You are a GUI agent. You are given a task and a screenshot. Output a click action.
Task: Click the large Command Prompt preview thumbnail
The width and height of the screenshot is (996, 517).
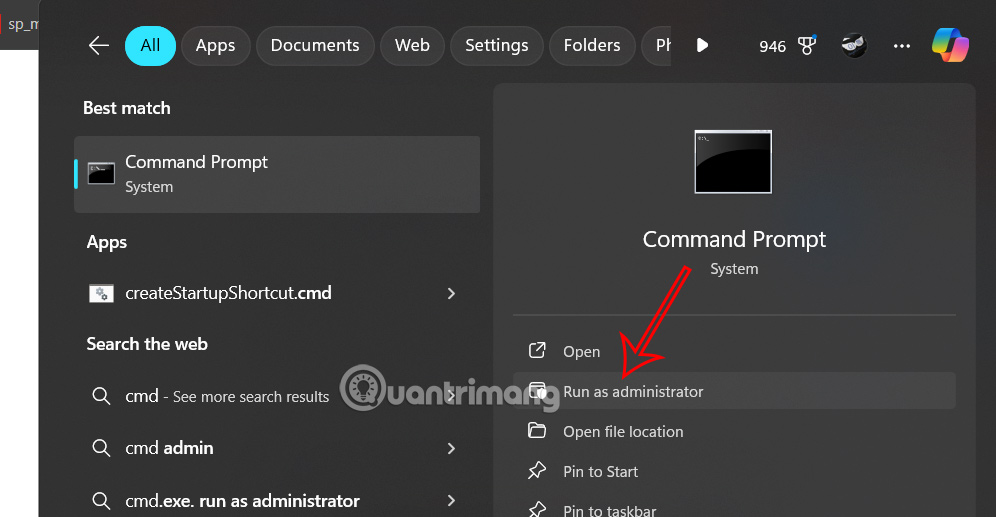tap(733, 162)
